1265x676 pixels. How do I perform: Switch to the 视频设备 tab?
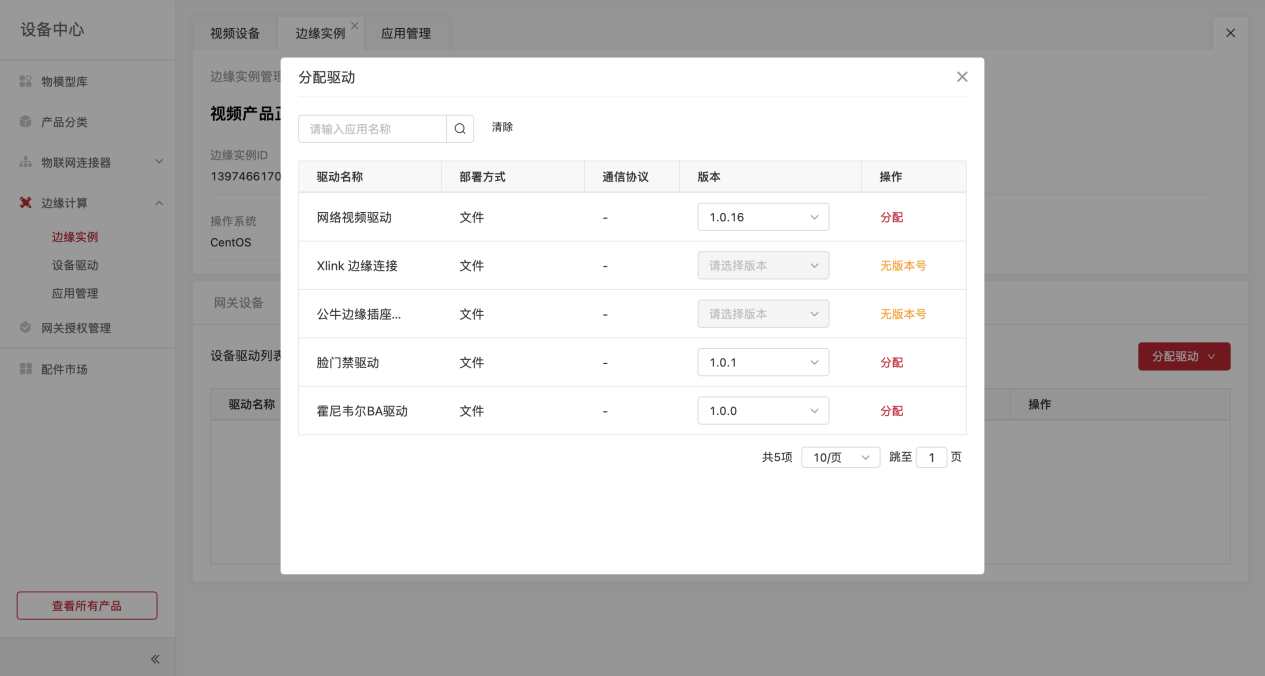coord(235,33)
